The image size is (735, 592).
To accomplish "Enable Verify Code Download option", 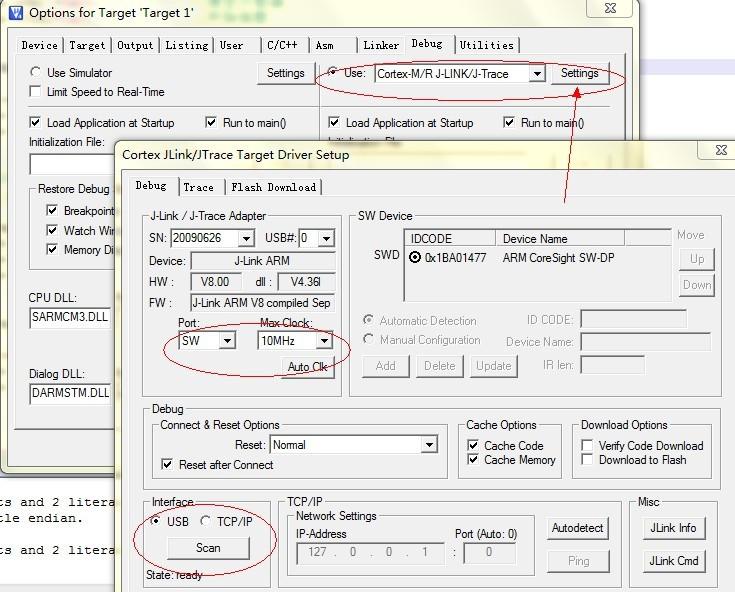I will coord(588,446).
